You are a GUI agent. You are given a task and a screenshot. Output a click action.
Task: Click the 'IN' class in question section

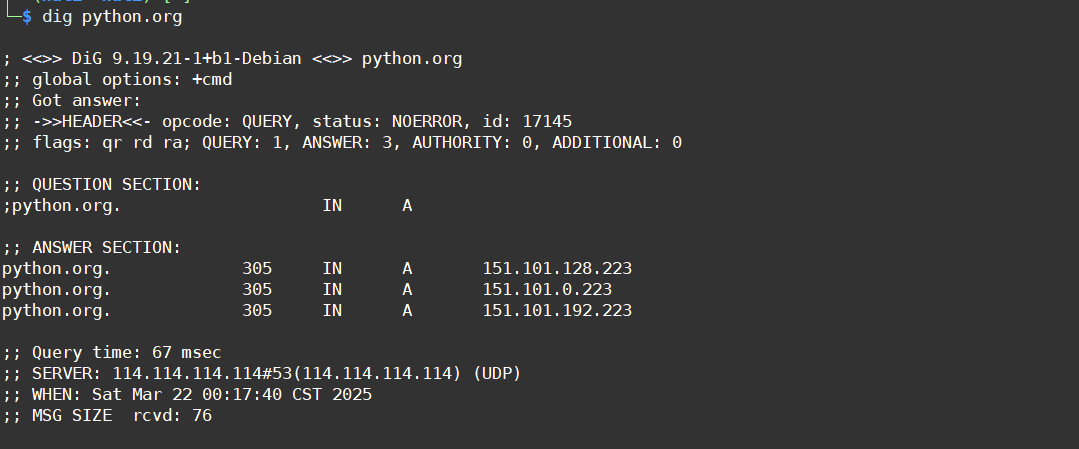click(332, 206)
